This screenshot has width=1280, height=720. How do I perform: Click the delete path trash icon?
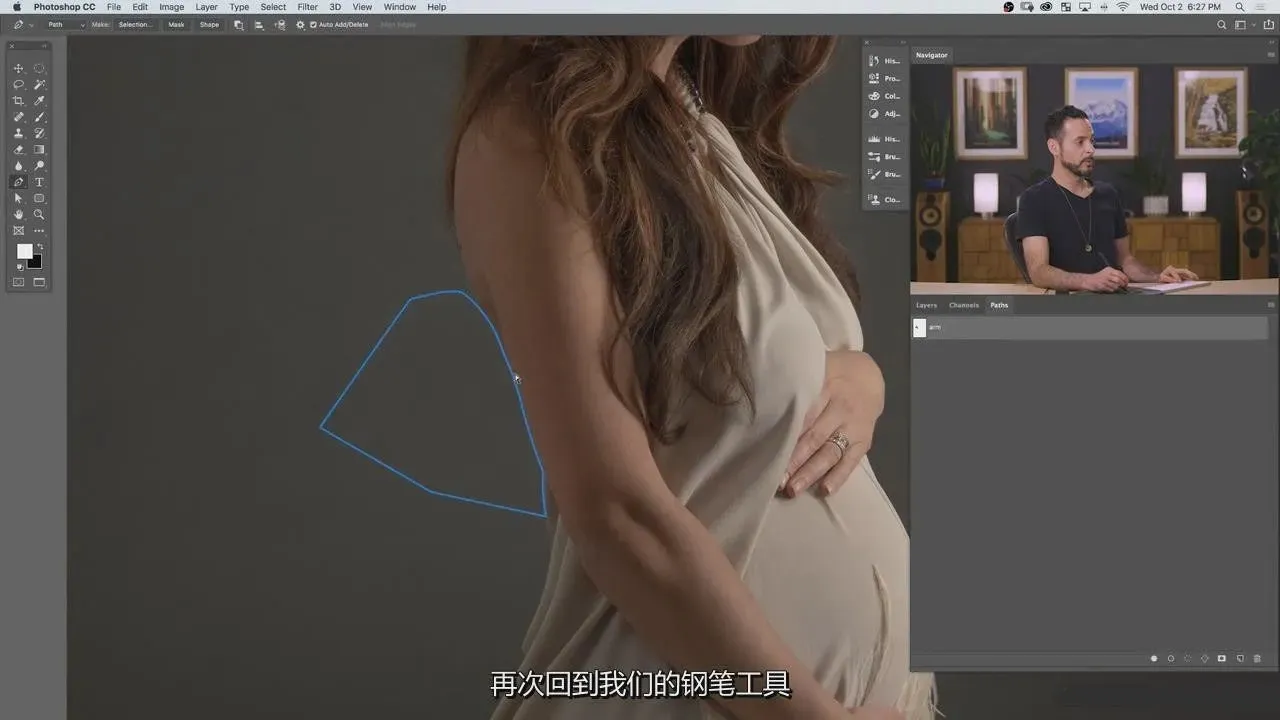[1257, 658]
